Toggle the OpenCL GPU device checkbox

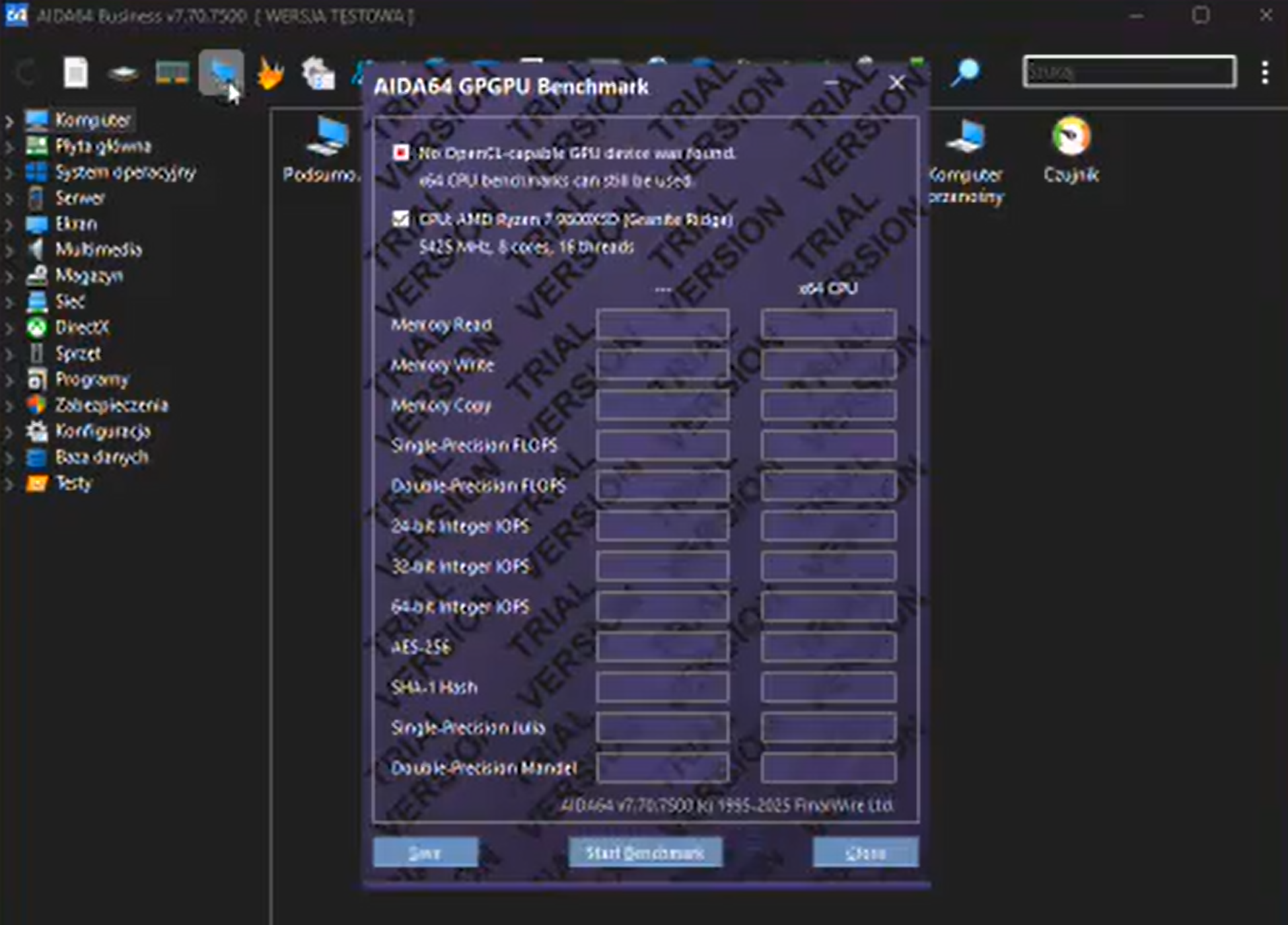click(400, 153)
